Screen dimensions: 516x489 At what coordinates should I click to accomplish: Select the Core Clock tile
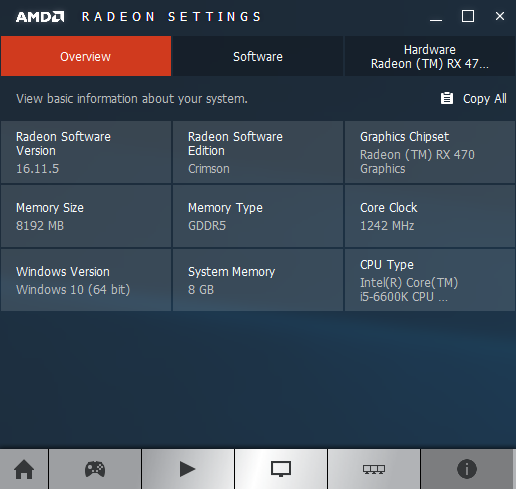[430, 216]
